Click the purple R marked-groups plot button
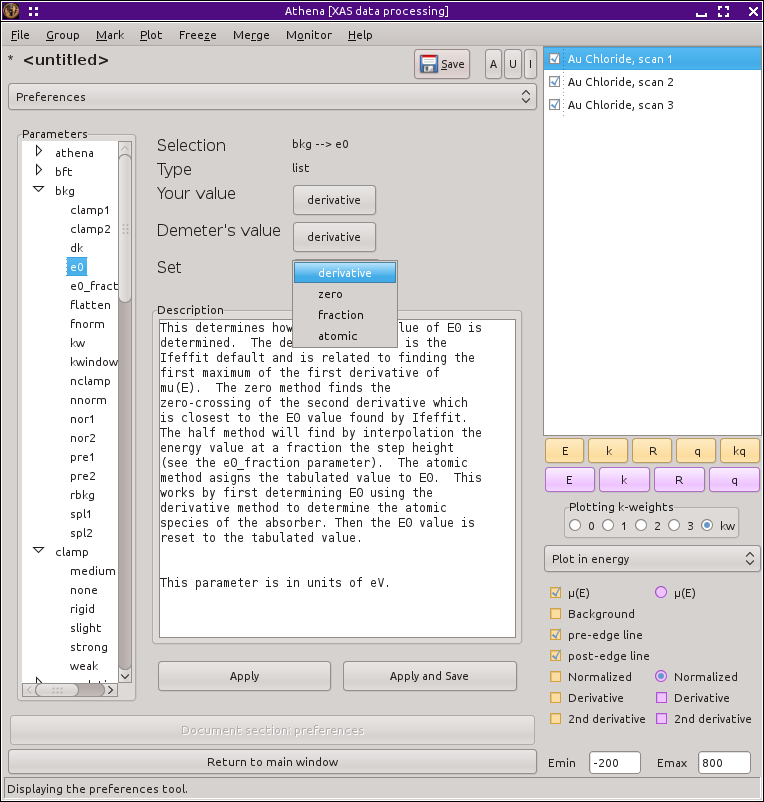The width and height of the screenshot is (764, 802). tap(679, 479)
